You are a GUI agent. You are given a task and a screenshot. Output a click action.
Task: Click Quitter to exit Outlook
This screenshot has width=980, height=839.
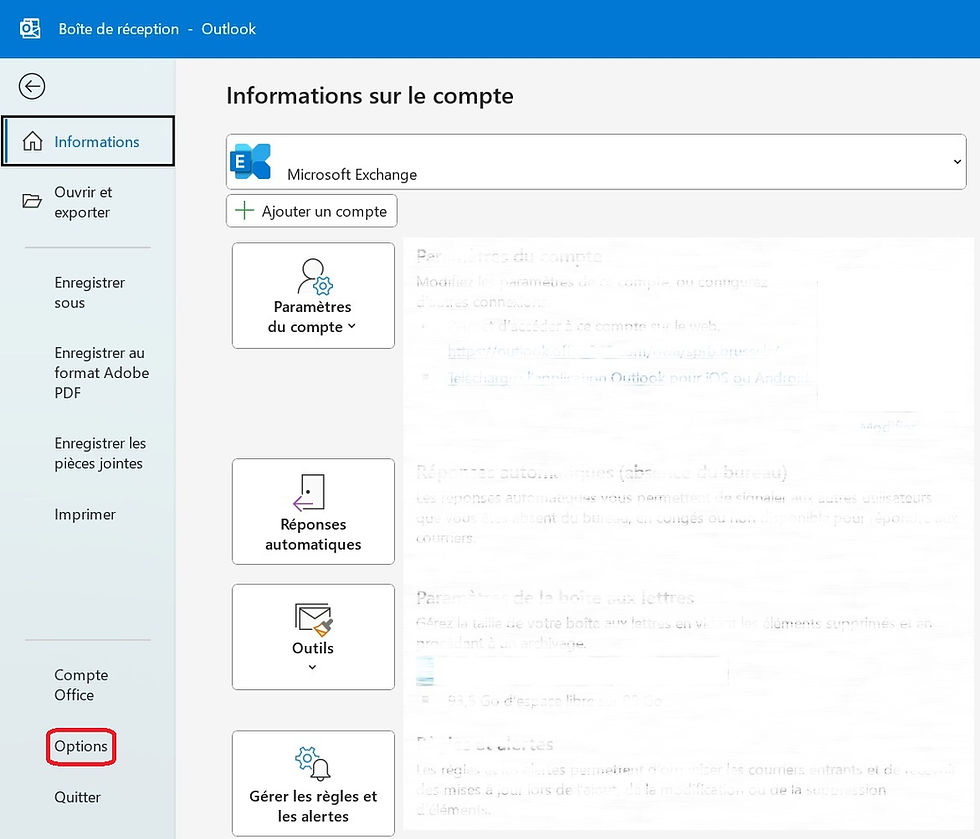pos(78,797)
